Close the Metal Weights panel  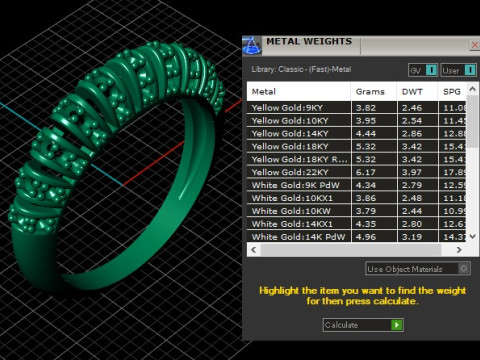474,45
